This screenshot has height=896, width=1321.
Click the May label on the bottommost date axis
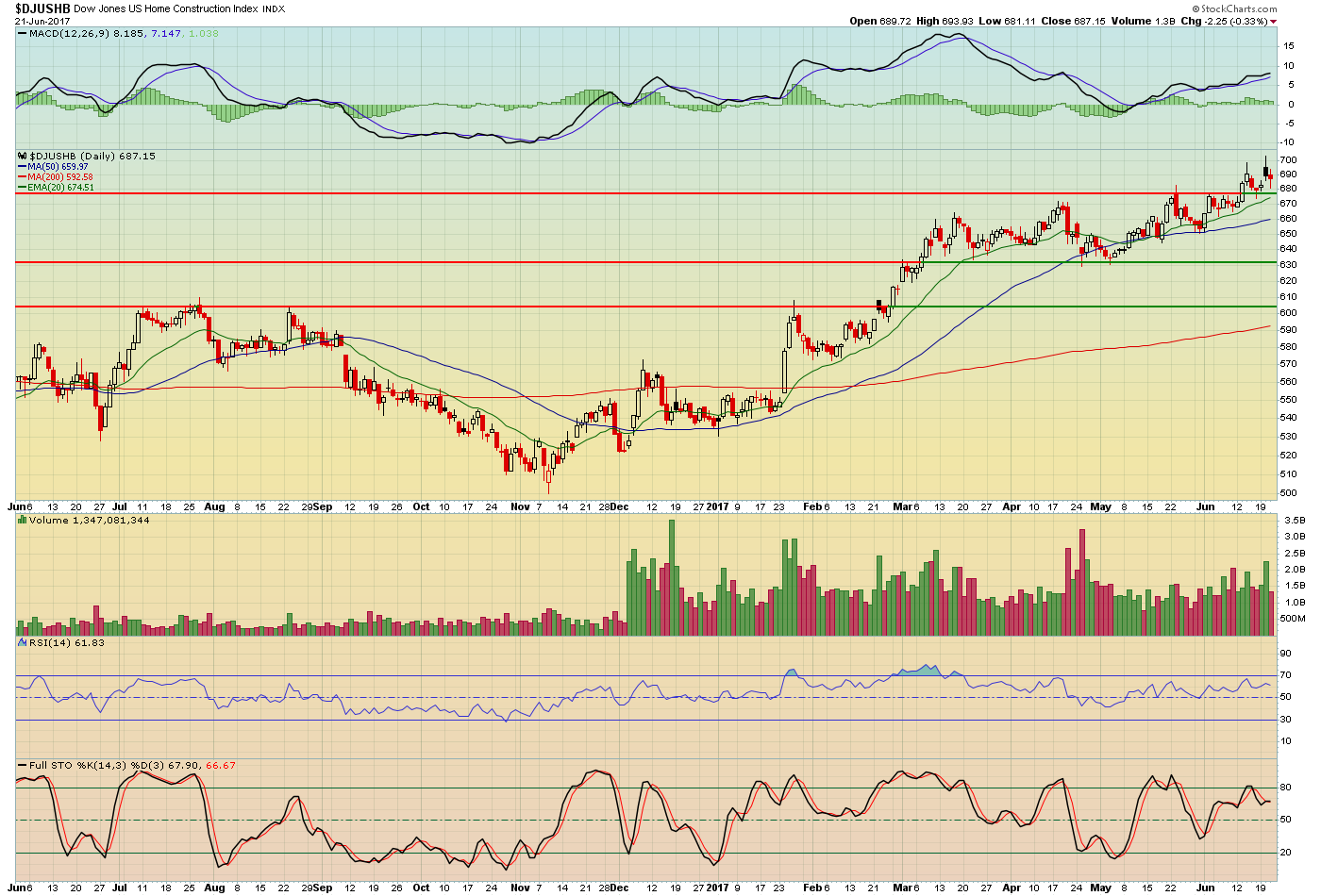pyautogui.click(x=1100, y=888)
